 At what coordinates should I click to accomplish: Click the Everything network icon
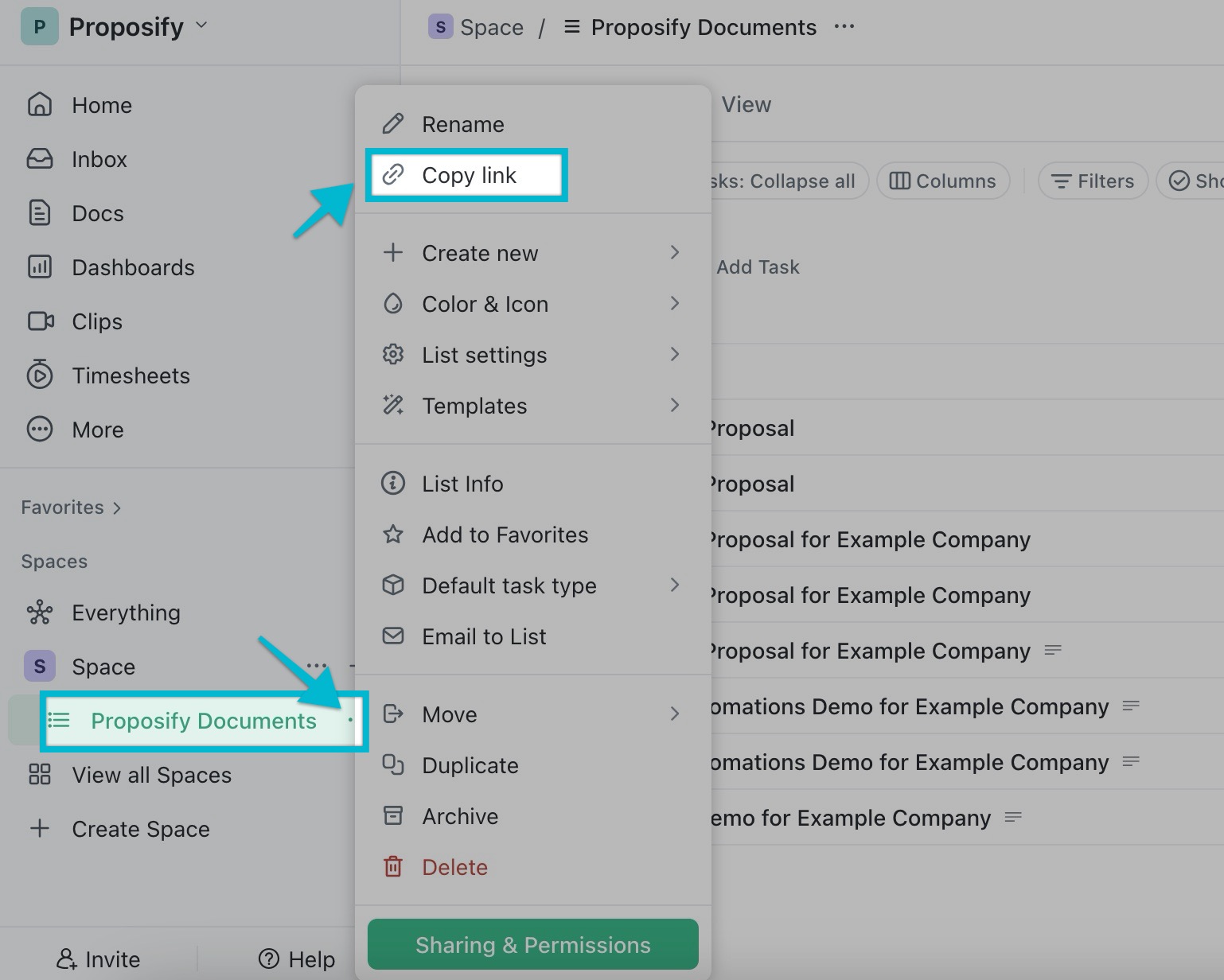pyautogui.click(x=40, y=612)
